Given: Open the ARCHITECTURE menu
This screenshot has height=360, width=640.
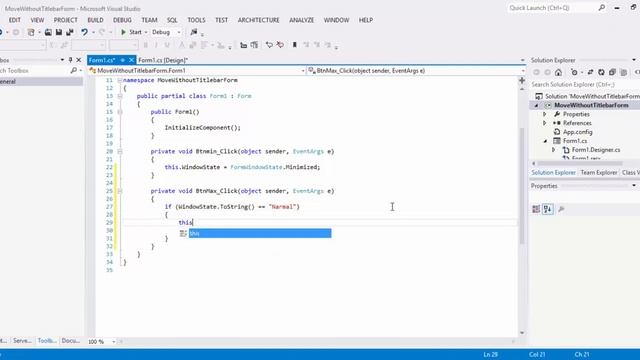Looking at the screenshot, I should pyautogui.click(x=258, y=20).
